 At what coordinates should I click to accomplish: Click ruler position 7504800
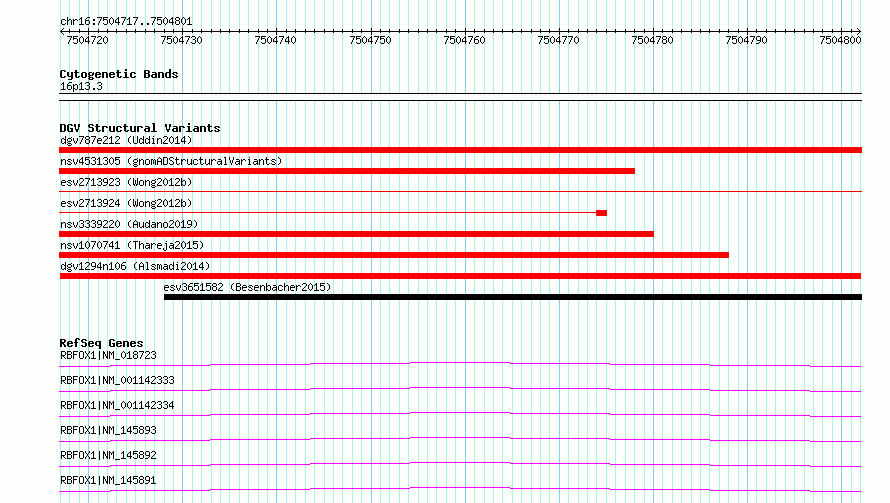[x=841, y=40]
